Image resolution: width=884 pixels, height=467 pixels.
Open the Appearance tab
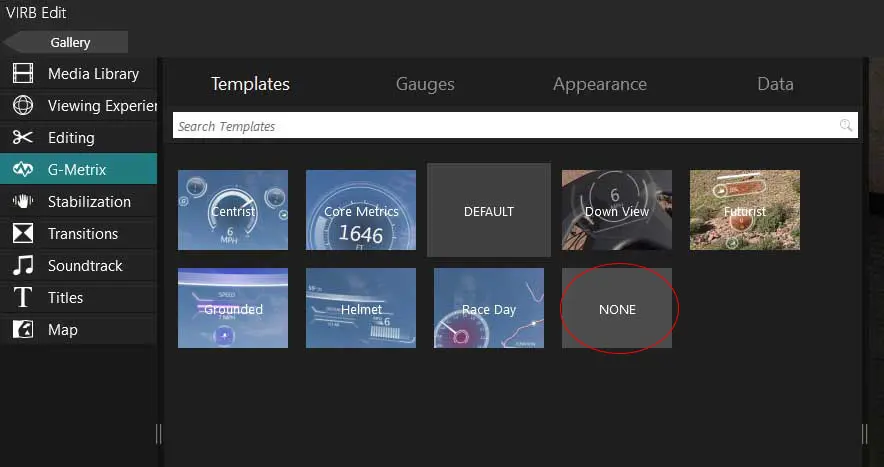[600, 84]
